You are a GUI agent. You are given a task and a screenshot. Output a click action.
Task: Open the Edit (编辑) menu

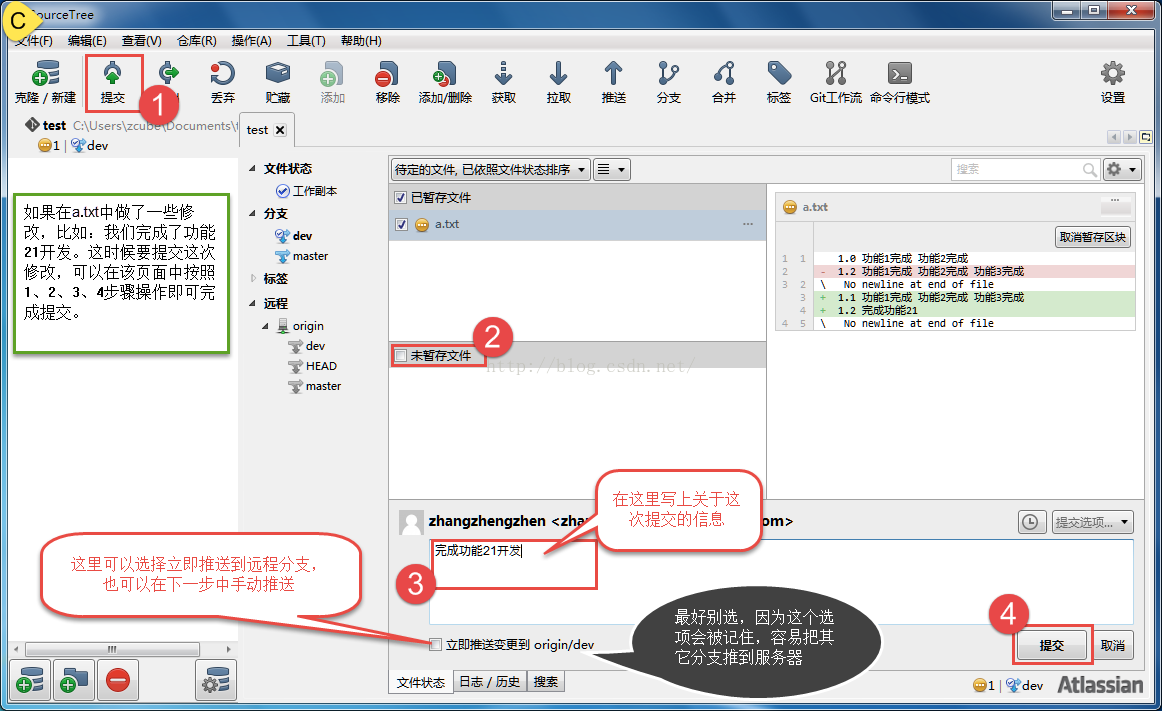coord(87,41)
